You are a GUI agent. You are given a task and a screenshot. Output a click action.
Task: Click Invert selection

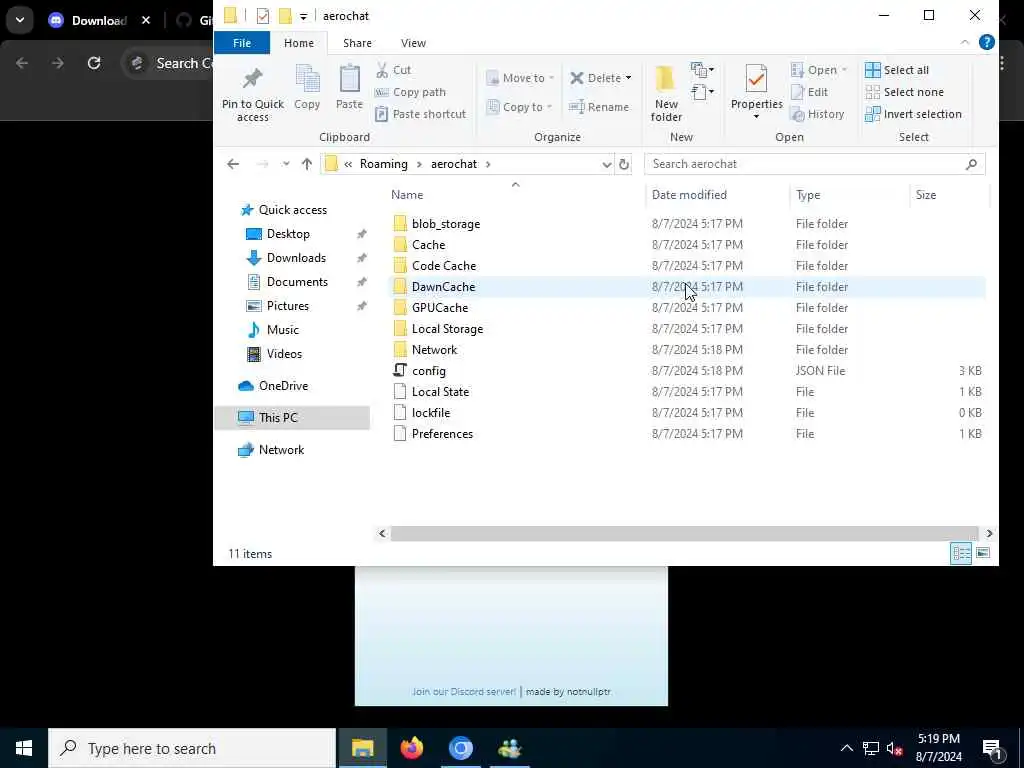tap(913, 114)
